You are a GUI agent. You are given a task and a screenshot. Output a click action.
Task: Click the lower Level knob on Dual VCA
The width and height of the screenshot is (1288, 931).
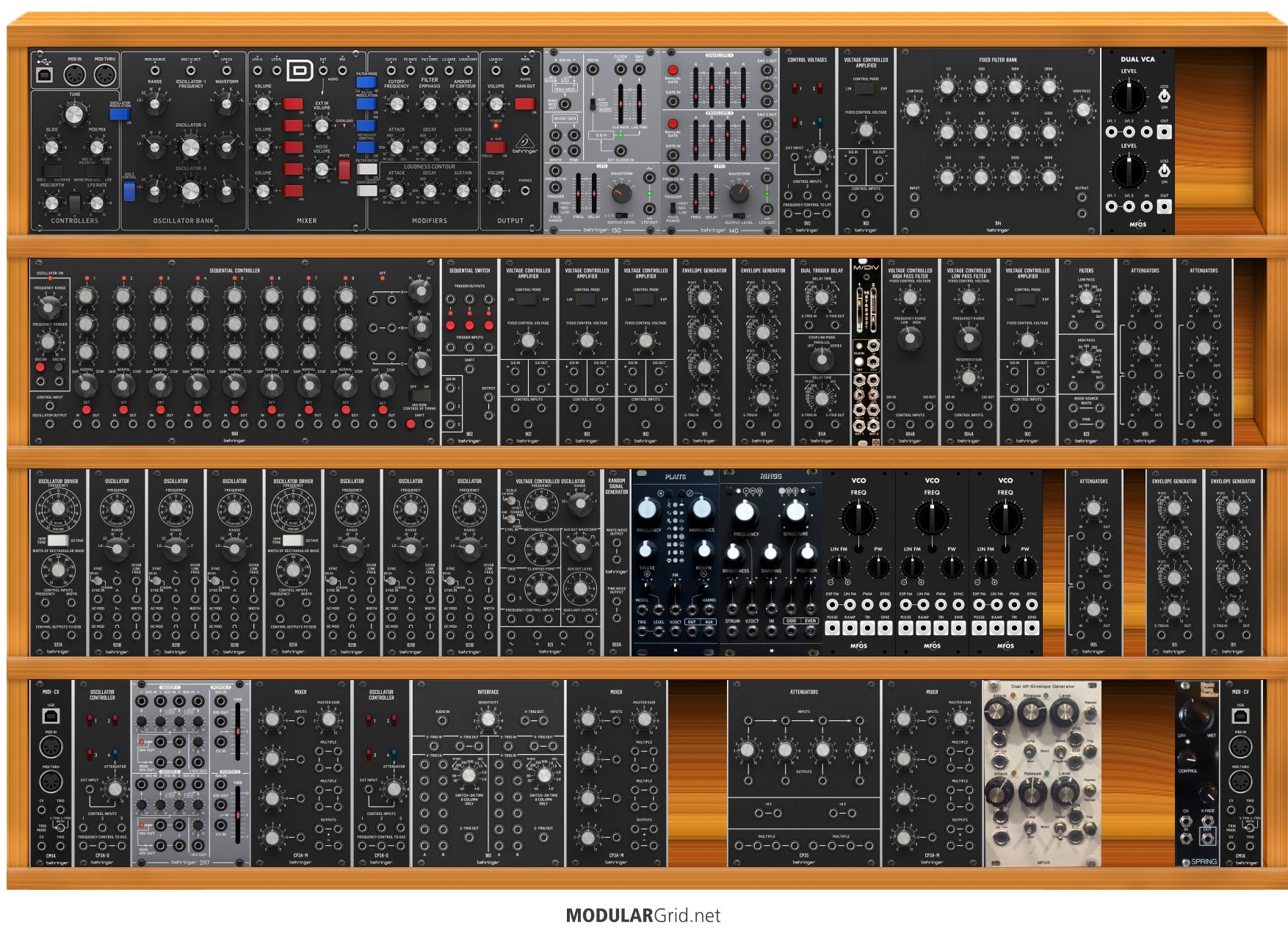[x=1128, y=171]
